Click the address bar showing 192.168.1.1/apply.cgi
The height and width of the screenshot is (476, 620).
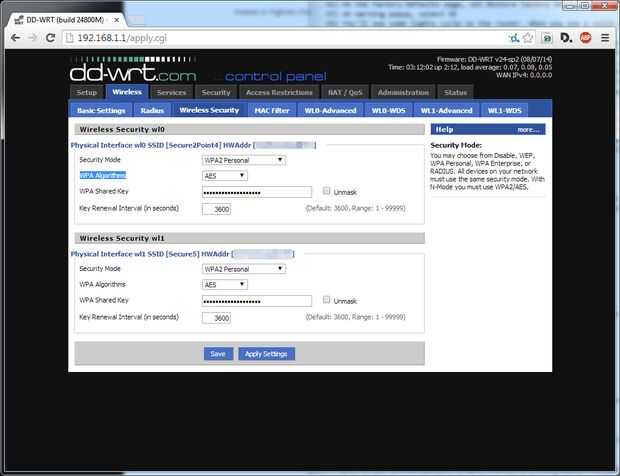pos(285,38)
